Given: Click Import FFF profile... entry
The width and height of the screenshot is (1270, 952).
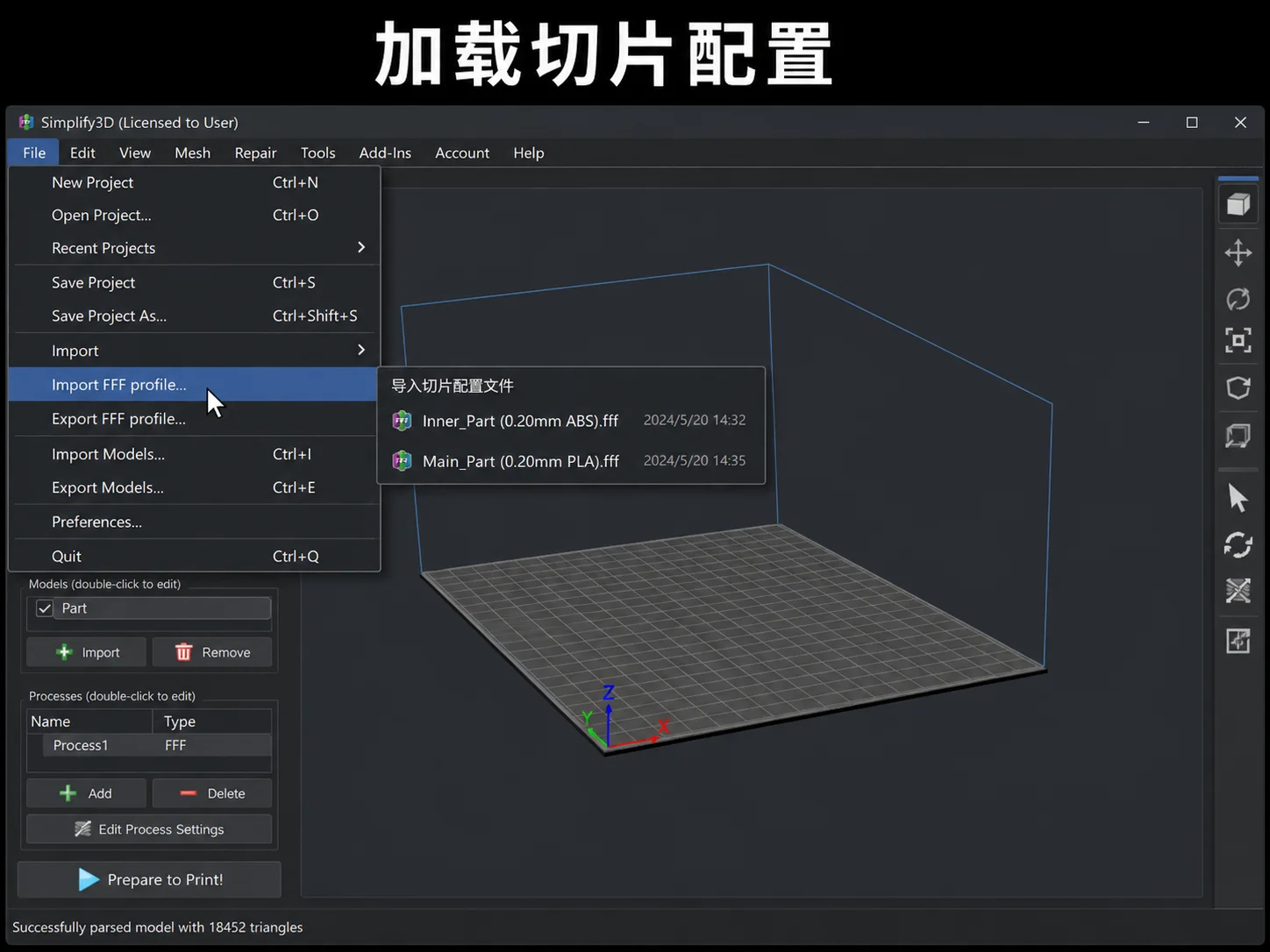Looking at the screenshot, I should [x=194, y=384].
